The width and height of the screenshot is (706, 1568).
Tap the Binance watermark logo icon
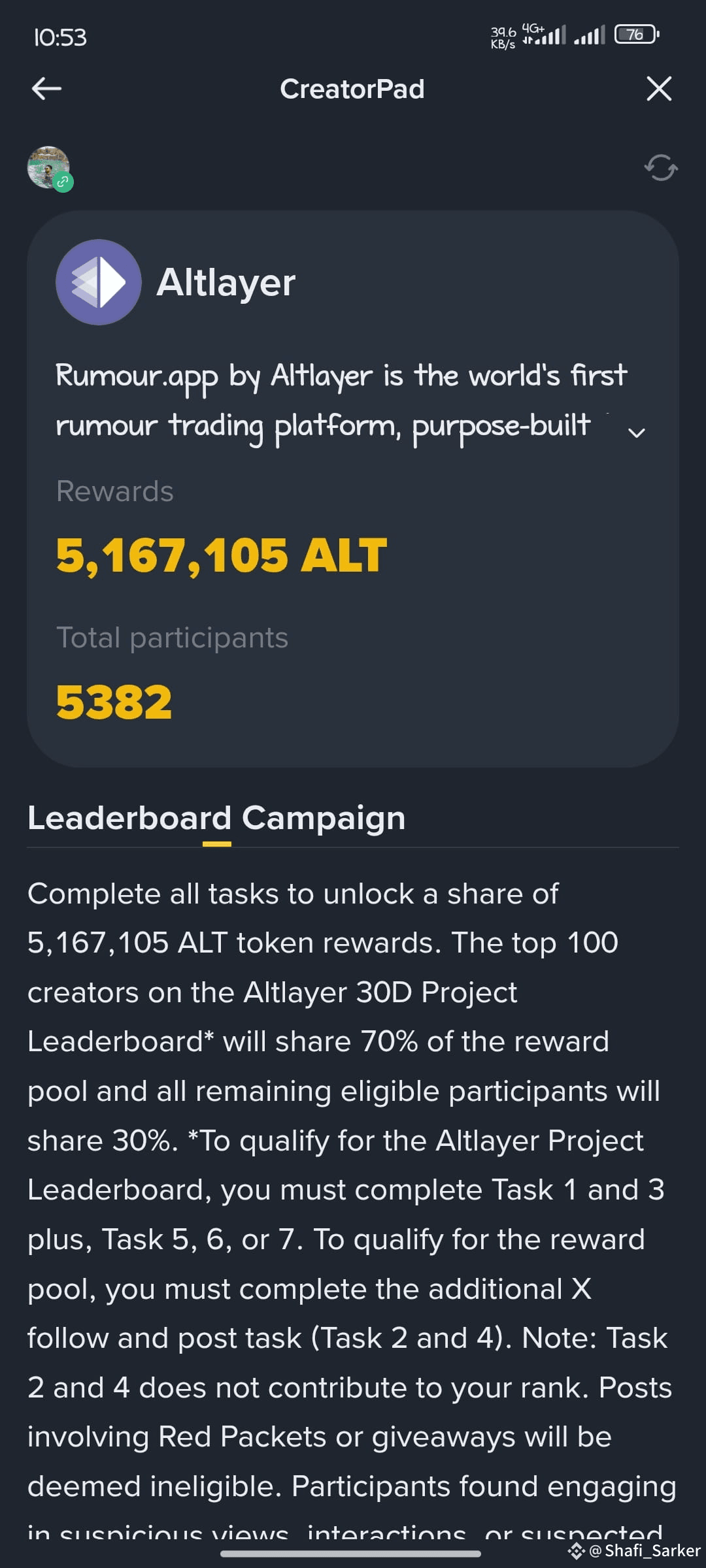pyautogui.click(x=576, y=1551)
